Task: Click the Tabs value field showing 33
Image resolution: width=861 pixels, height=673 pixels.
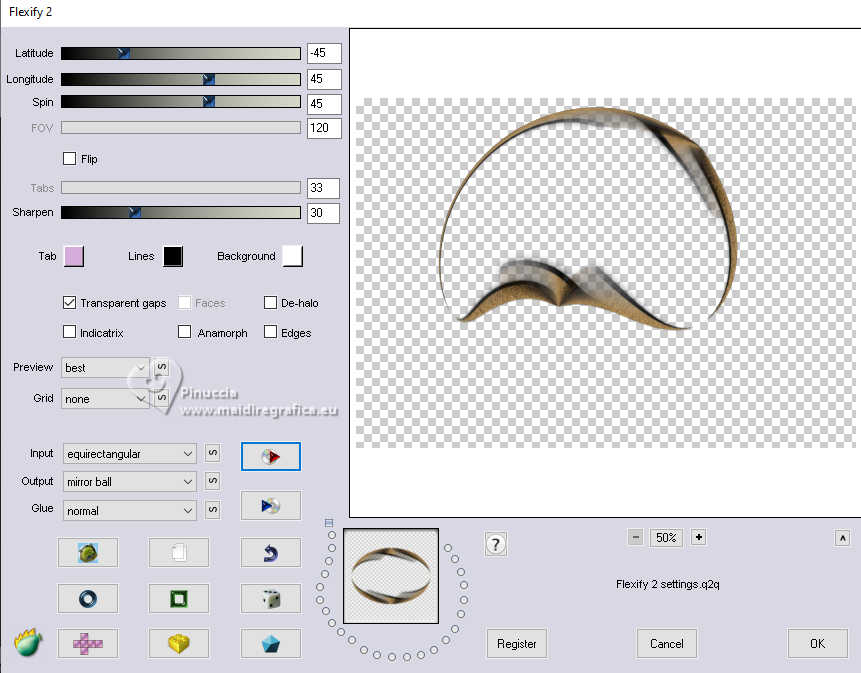Action: coord(323,188)
